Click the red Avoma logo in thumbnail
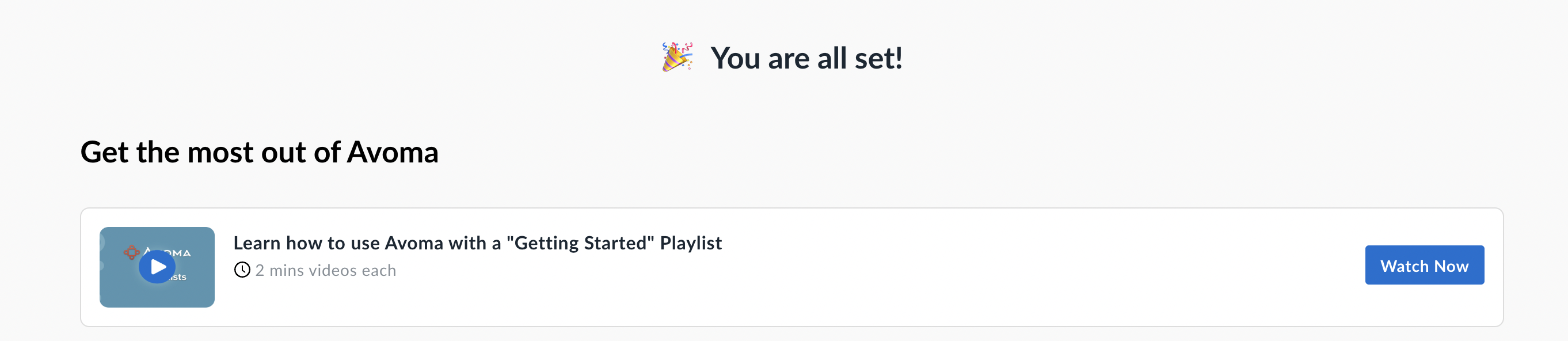 tap(131, 252)
